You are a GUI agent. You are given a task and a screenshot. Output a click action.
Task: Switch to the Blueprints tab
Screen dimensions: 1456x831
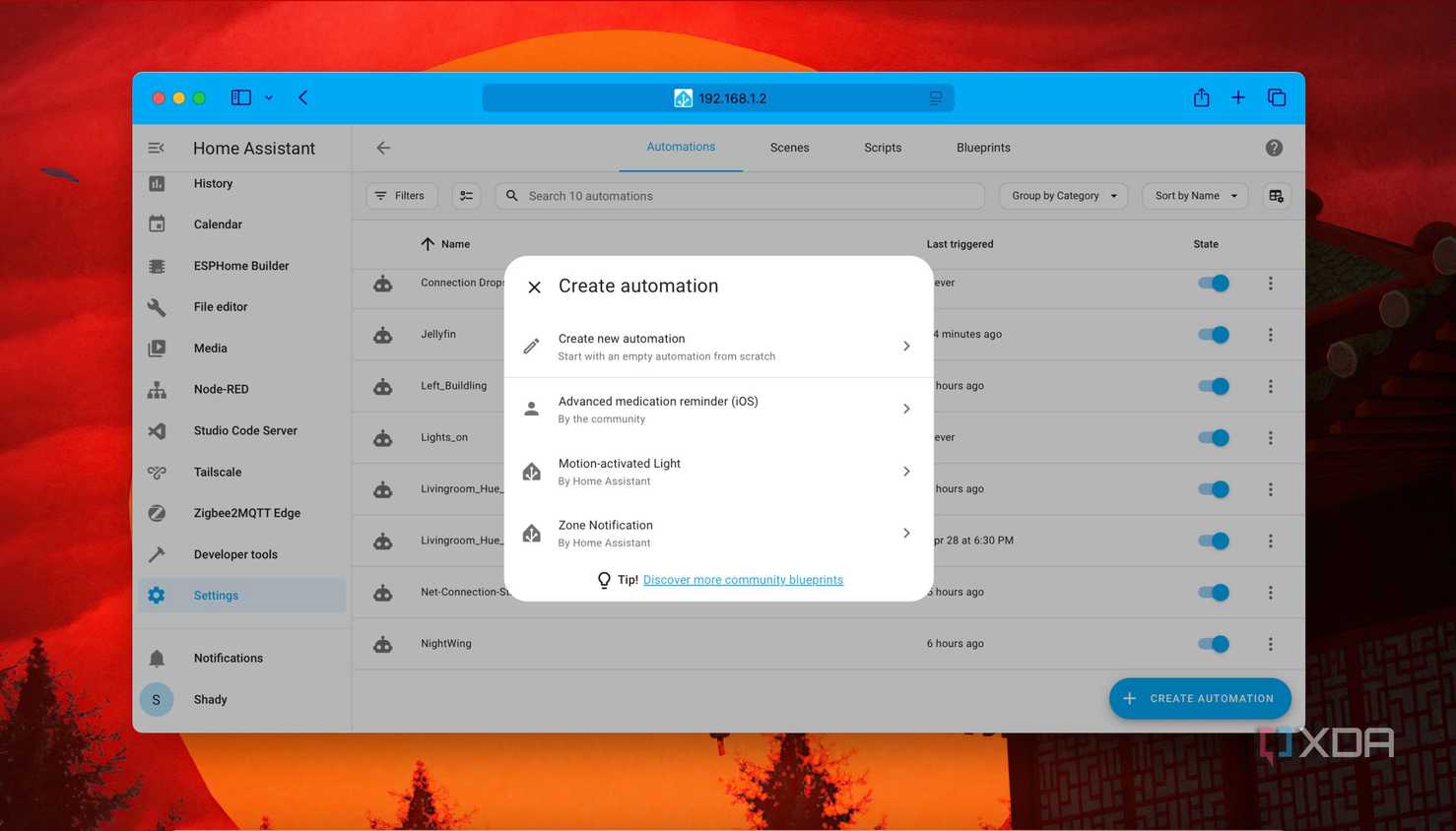pyautogui.click(x=983, y=148)
